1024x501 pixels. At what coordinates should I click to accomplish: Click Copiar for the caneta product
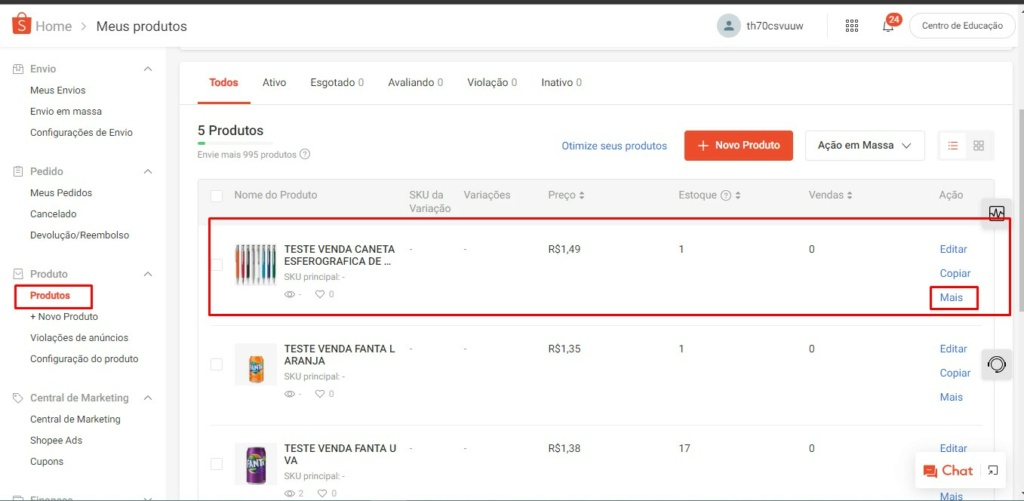955,273
